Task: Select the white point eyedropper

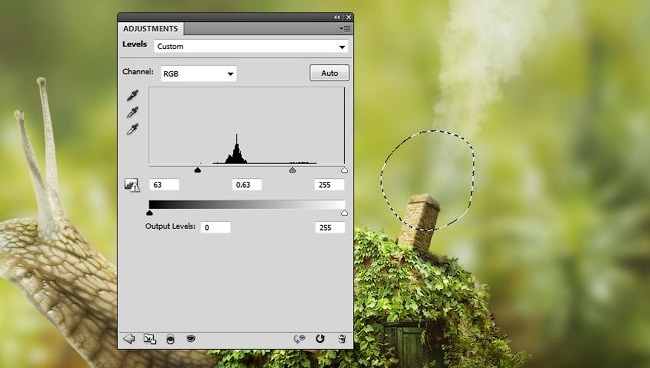Action: click(x=133, y=129)
